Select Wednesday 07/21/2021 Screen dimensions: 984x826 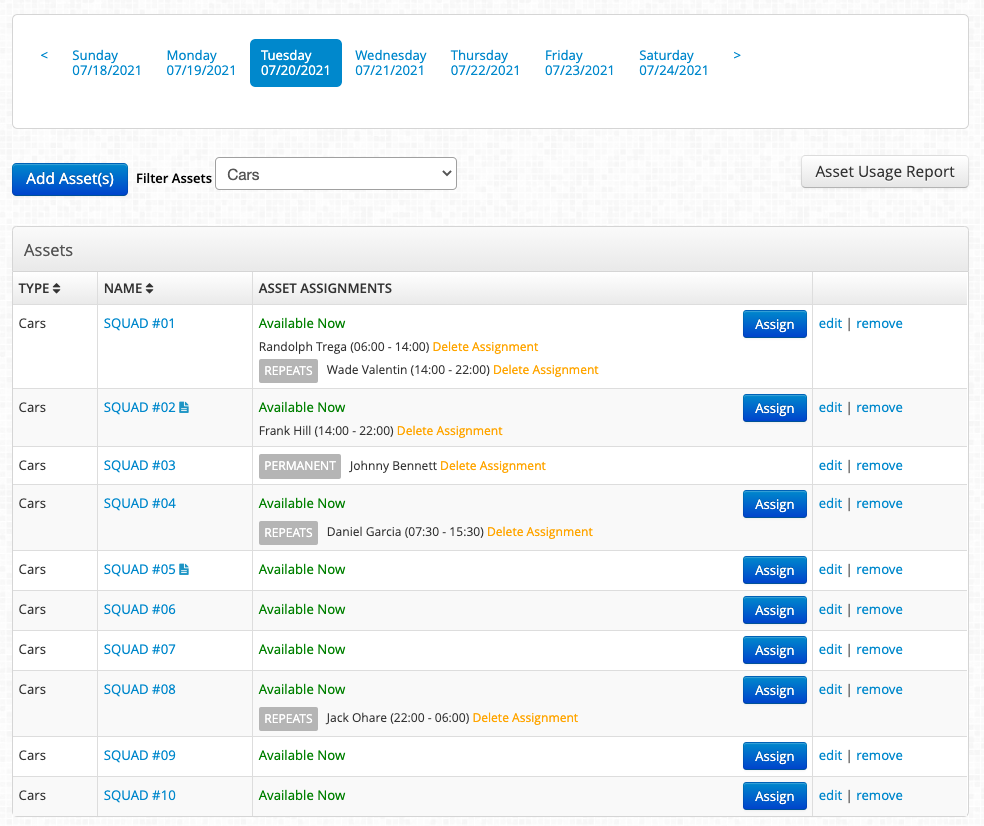pos(390,63)
